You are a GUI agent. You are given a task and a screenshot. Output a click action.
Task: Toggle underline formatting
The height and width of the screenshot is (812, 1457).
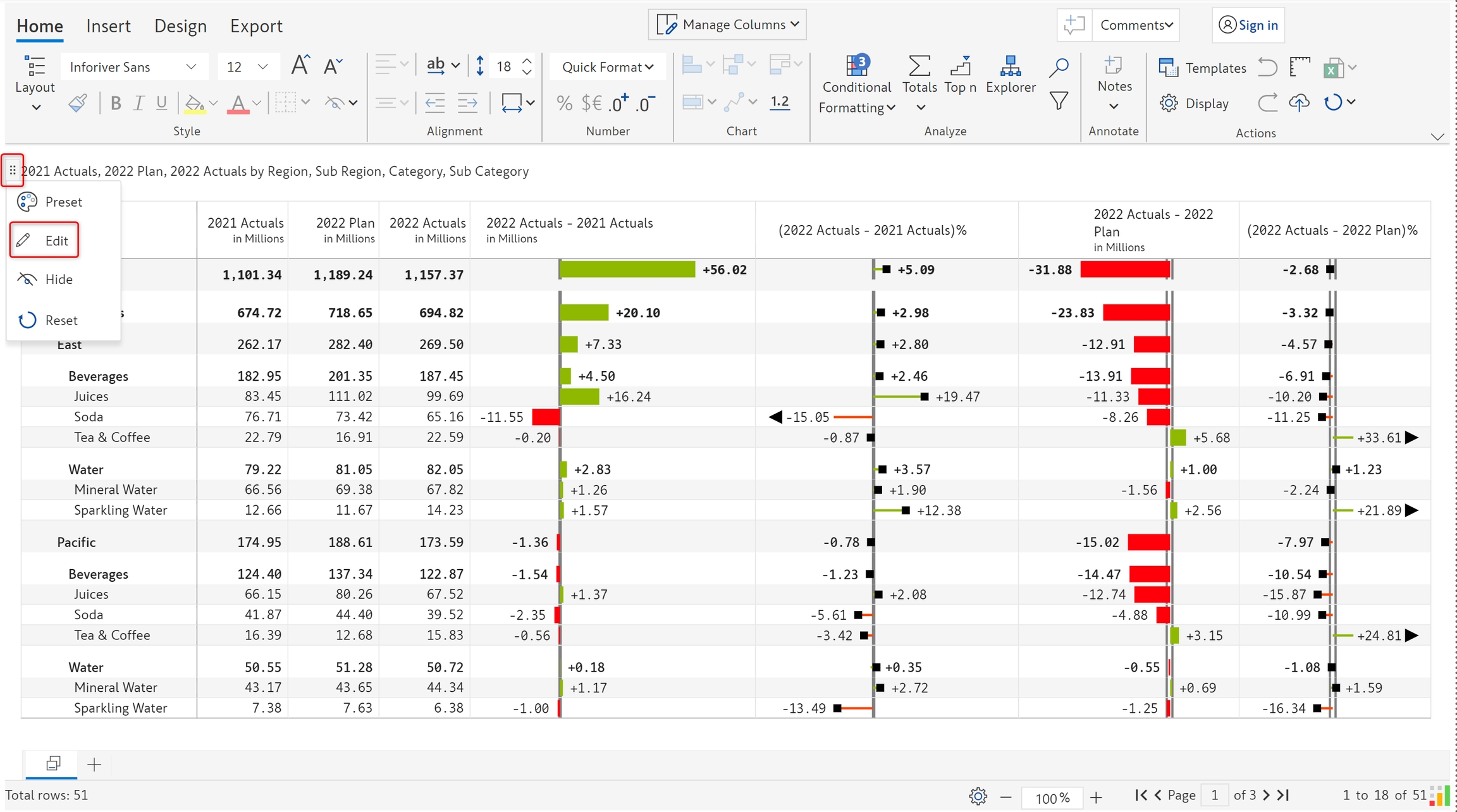coord(161,103)
